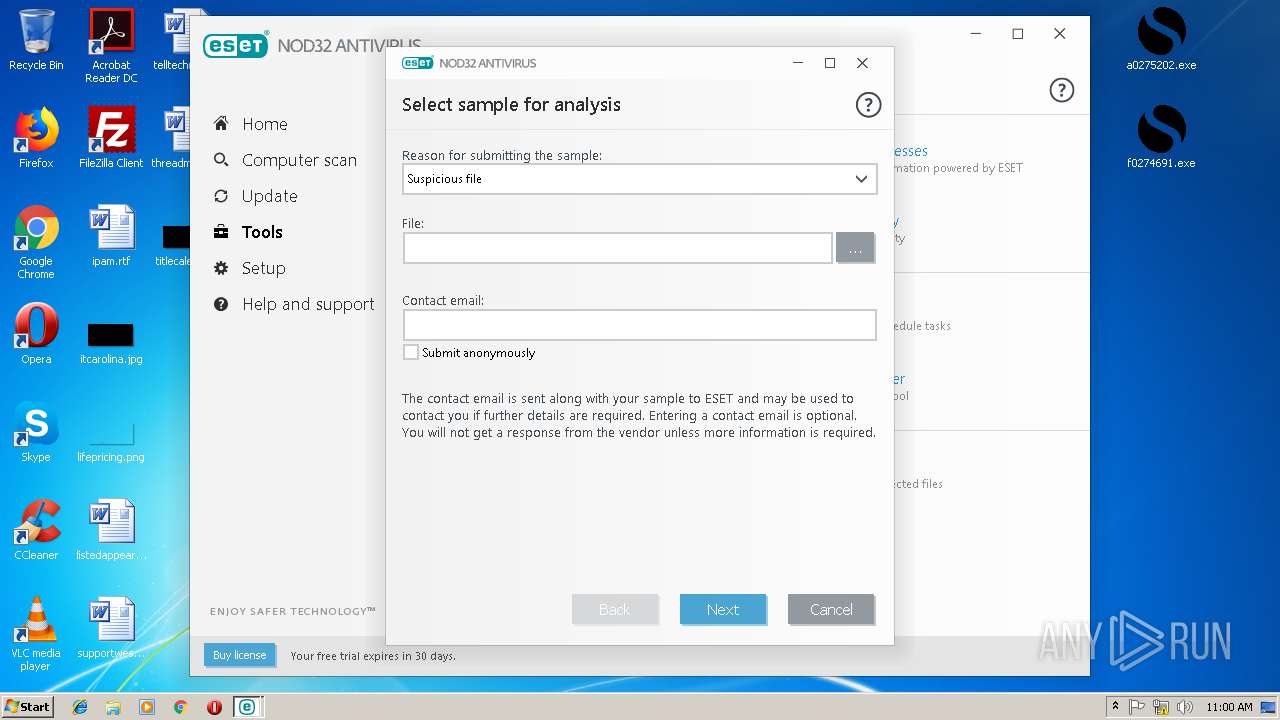Show hidden tray icons arrow
Image resolution: width=1280 pixels, height=720 pixels.
[1116, 707]
